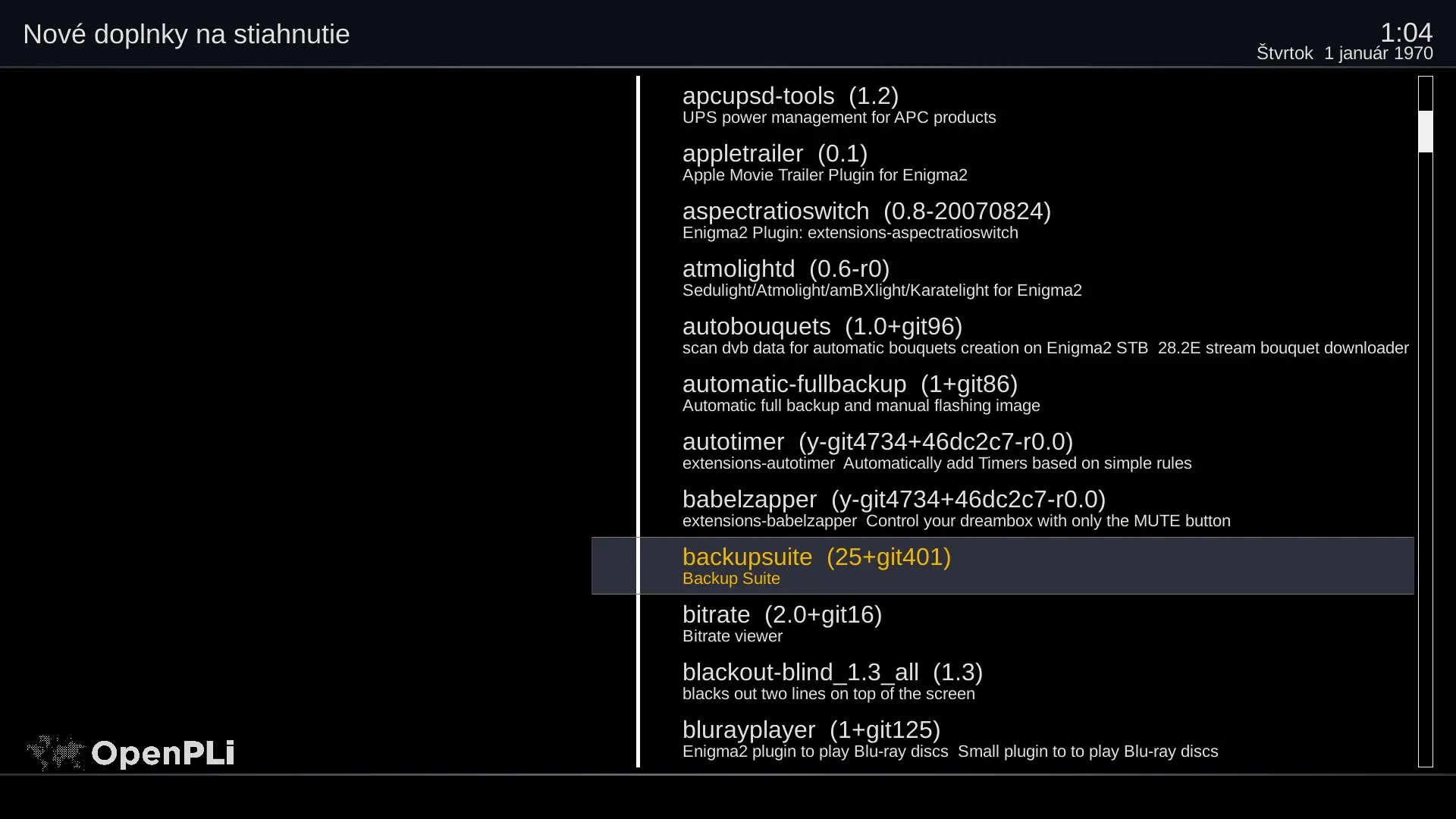Image resolution: width=1456 pixels, height=819 pixels.
Task: Choose blackout-blind_1.3_all (1.3) entry
Action: (x=1003, y=681)
